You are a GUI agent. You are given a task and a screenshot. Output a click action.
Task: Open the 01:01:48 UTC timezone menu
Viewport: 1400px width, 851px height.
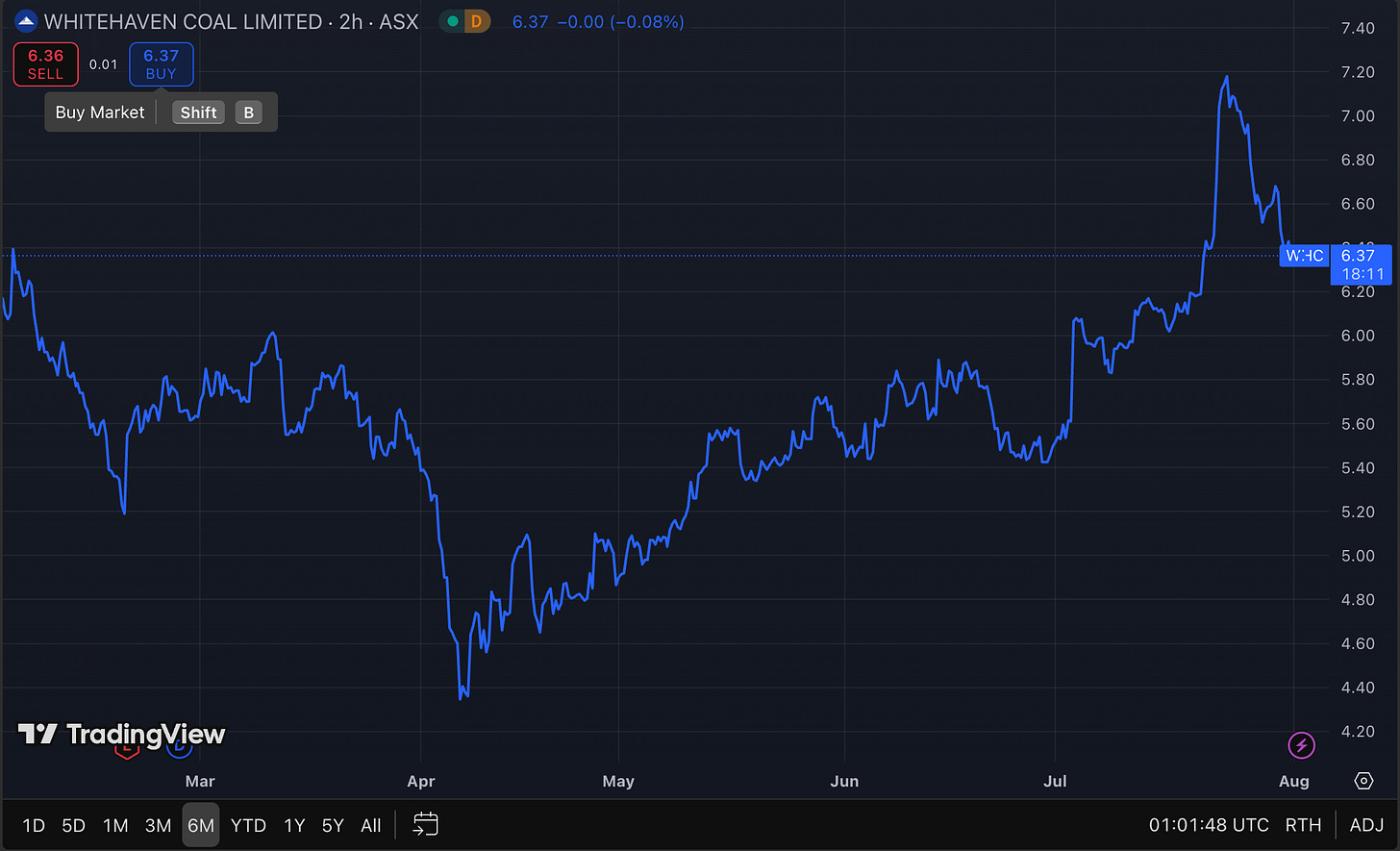click(x=1209, y=825)
